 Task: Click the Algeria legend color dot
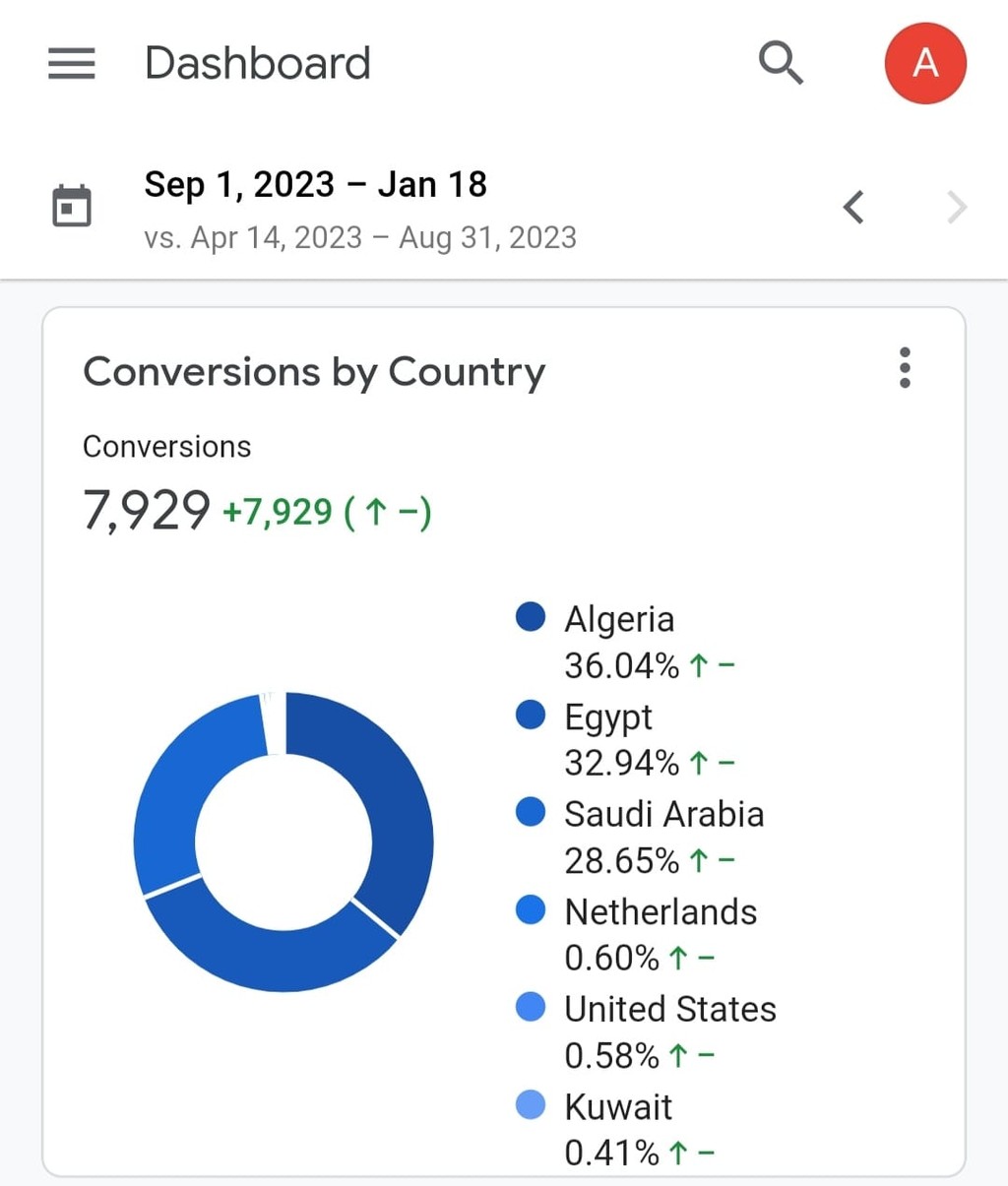coord(531,617)
